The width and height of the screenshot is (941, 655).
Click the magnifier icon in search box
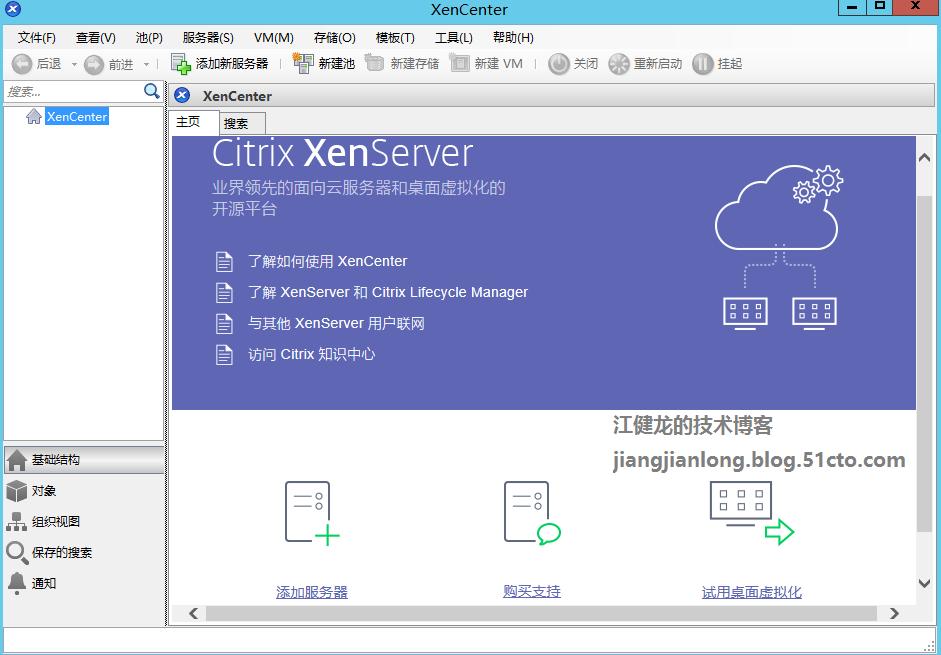(x=152, y=91)
